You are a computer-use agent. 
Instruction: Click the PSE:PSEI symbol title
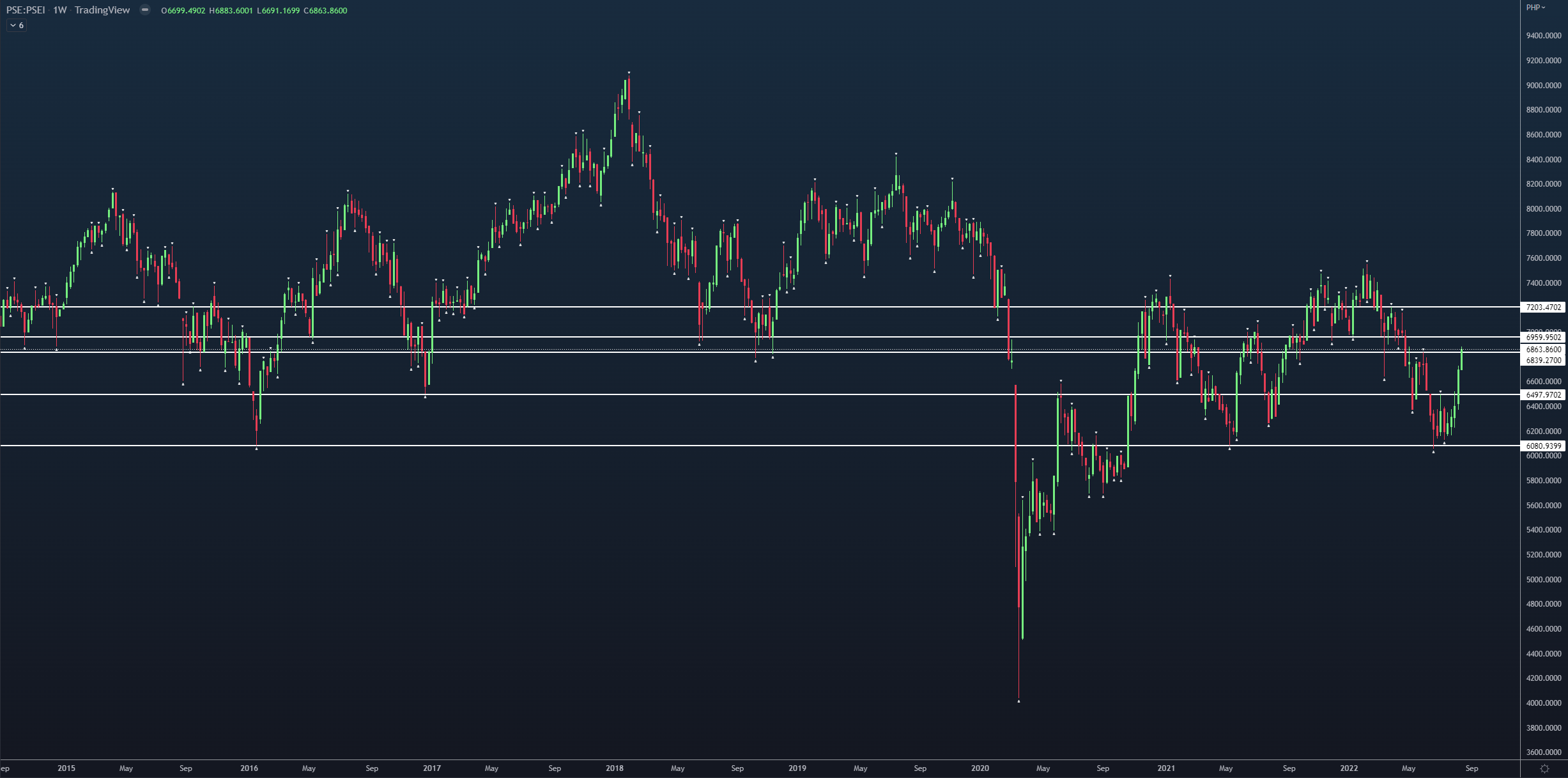coord(26,10)
